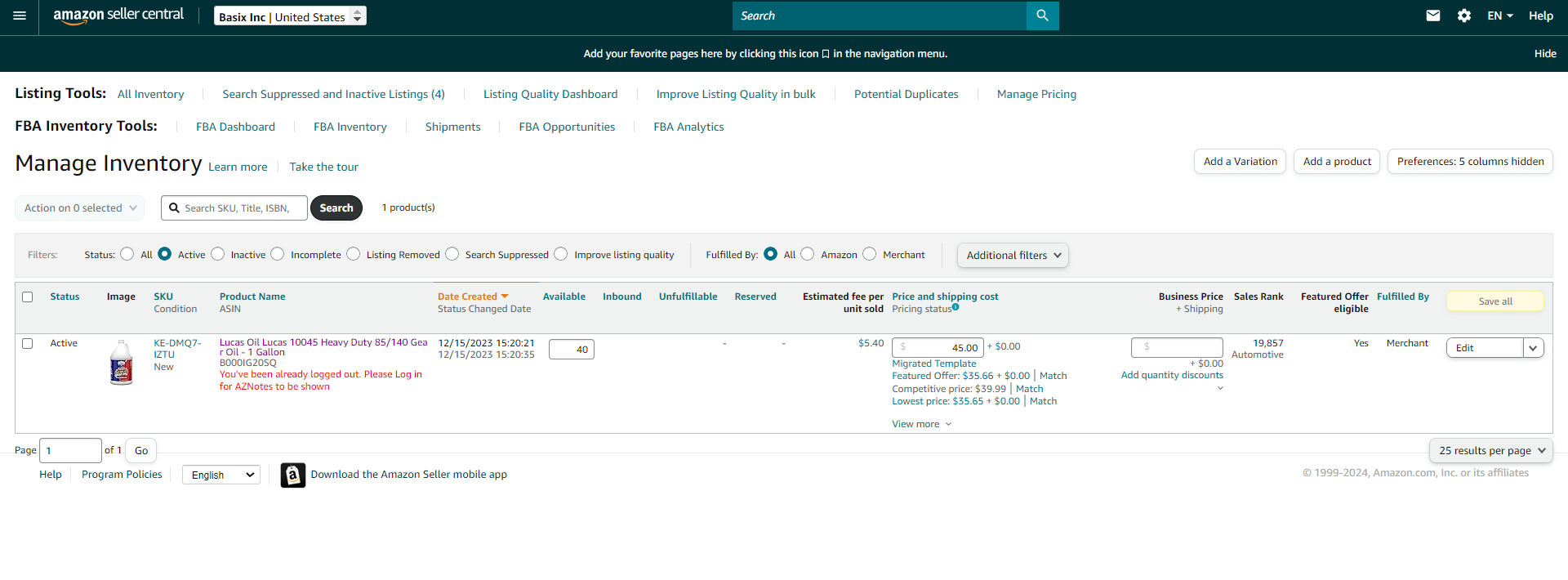Go to Shipments
The width and height of the screenshot is (1568, 580).
[452, 127]
